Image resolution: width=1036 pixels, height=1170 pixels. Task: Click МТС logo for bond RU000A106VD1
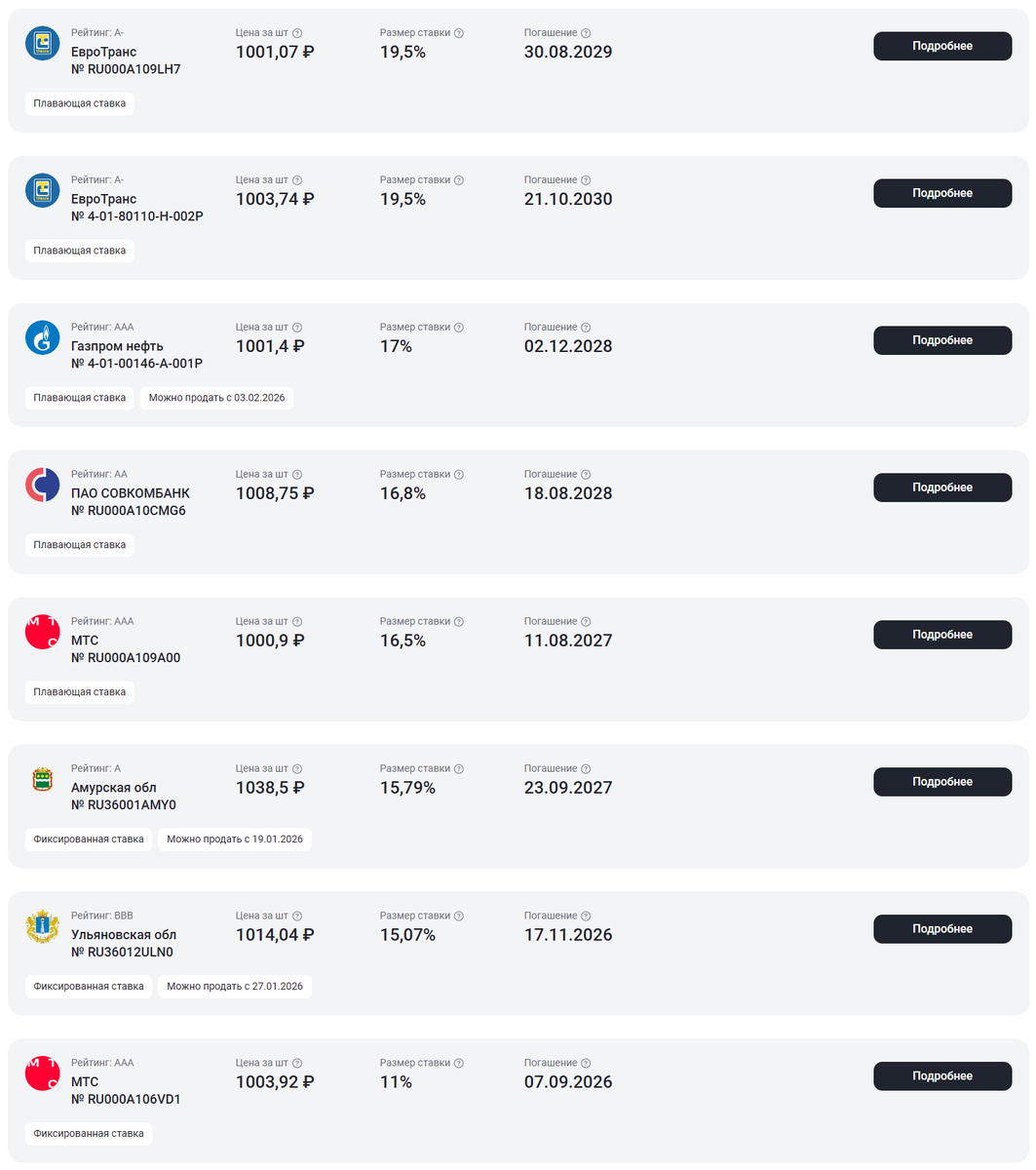tap(42, 1074)
